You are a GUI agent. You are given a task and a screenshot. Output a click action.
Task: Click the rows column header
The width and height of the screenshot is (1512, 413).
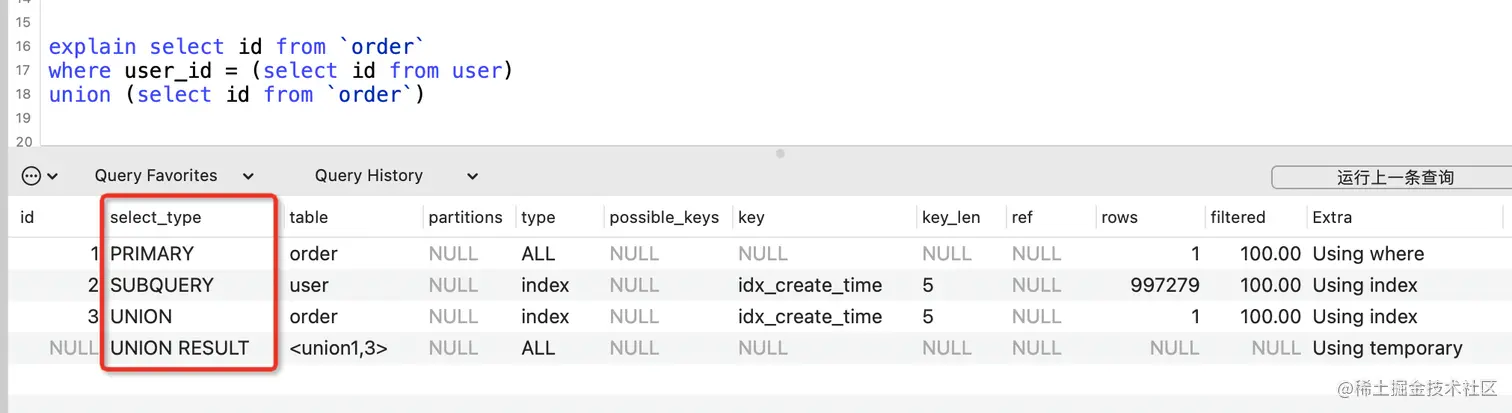[x=1119, y=217]
